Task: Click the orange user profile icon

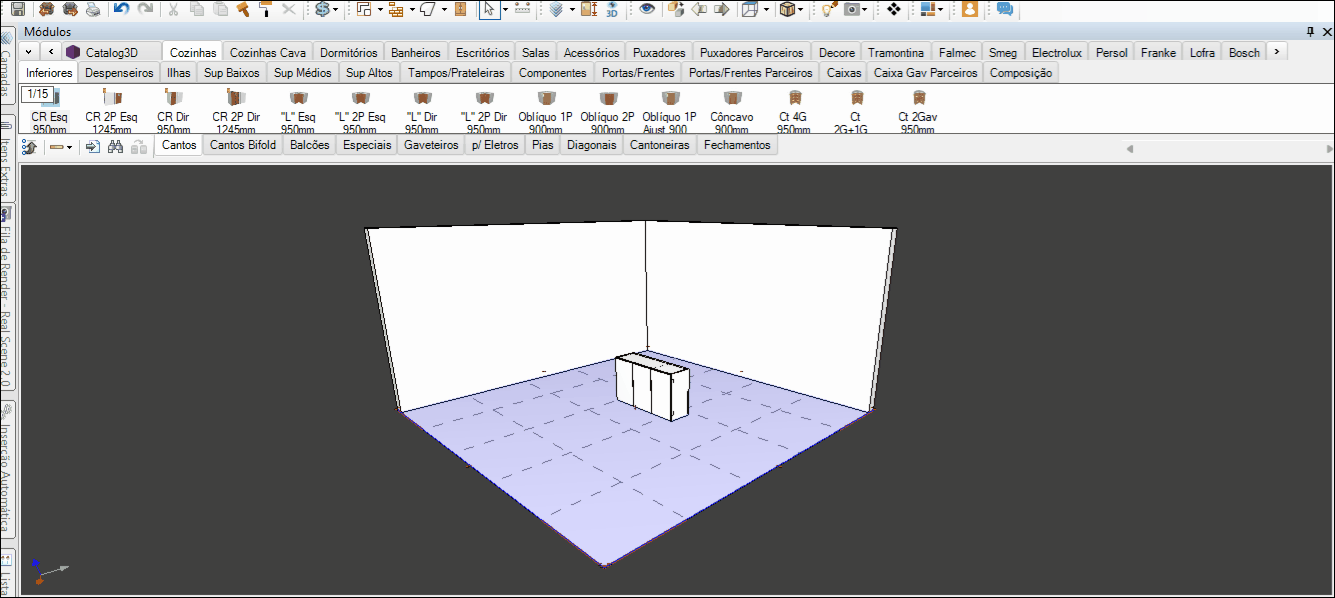Action: [969, 9]
